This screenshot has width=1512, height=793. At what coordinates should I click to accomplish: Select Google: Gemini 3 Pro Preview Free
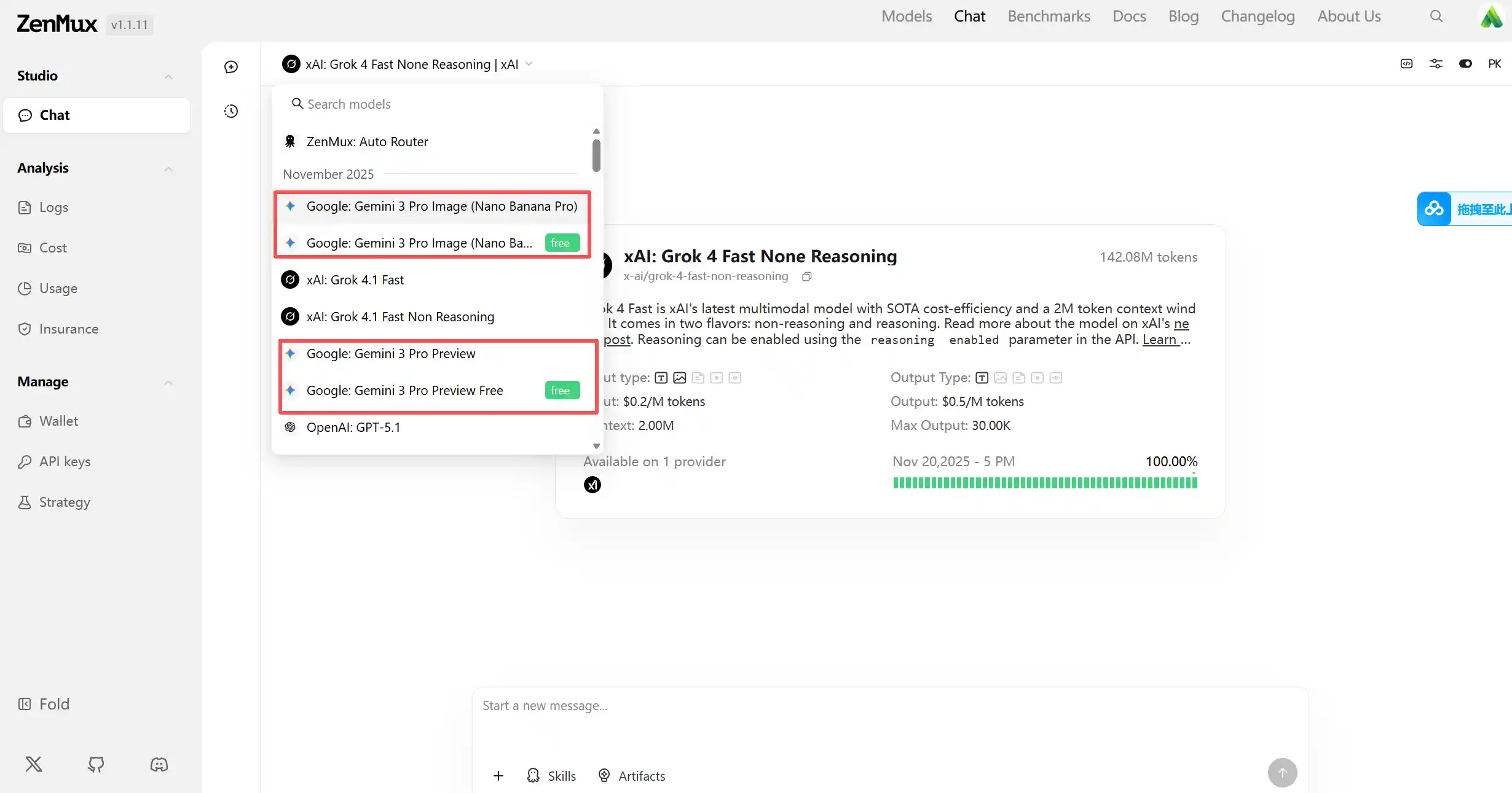[x=404, y=391]
